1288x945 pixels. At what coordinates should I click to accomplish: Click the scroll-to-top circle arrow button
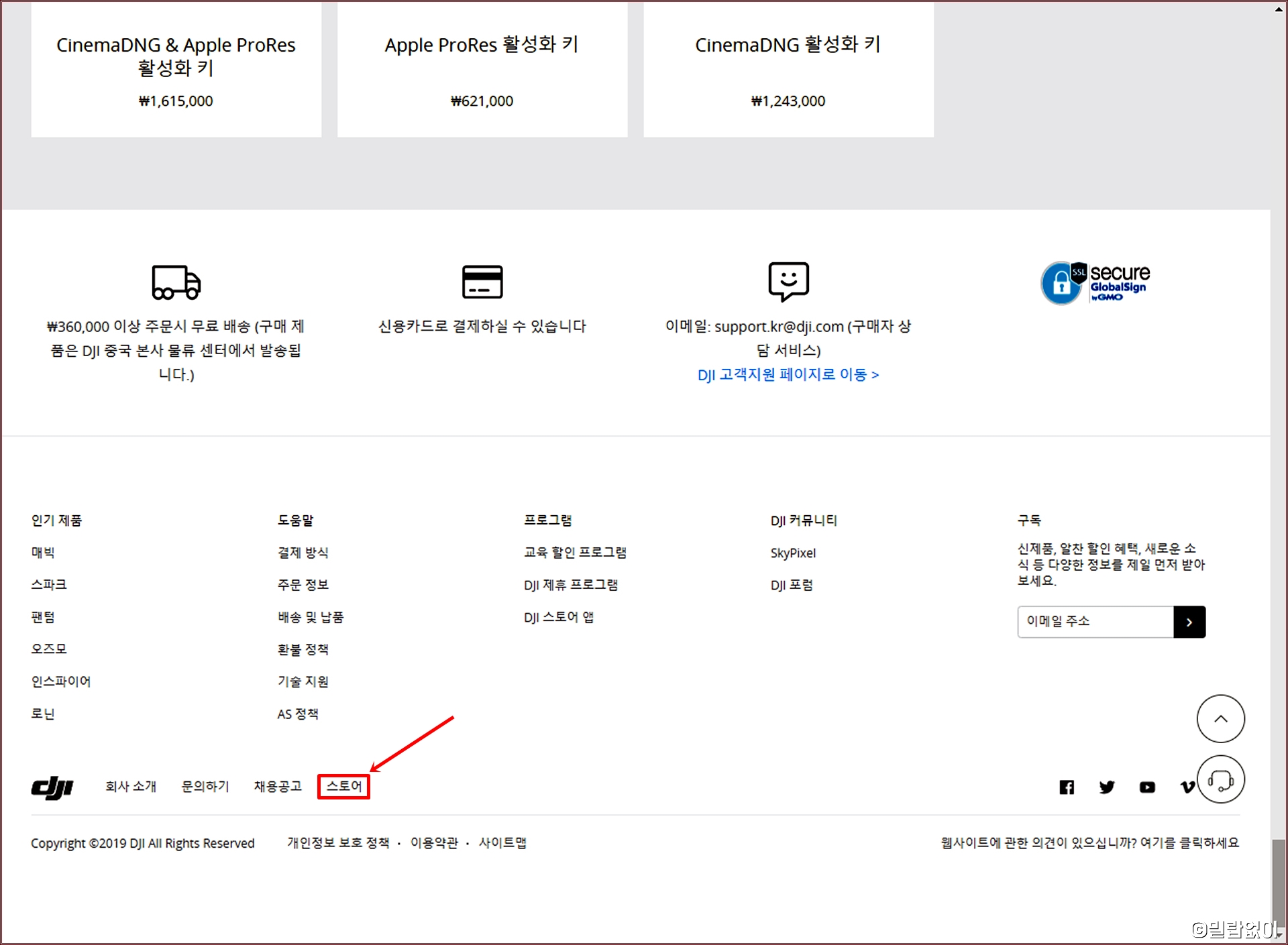pos(1220,718)
